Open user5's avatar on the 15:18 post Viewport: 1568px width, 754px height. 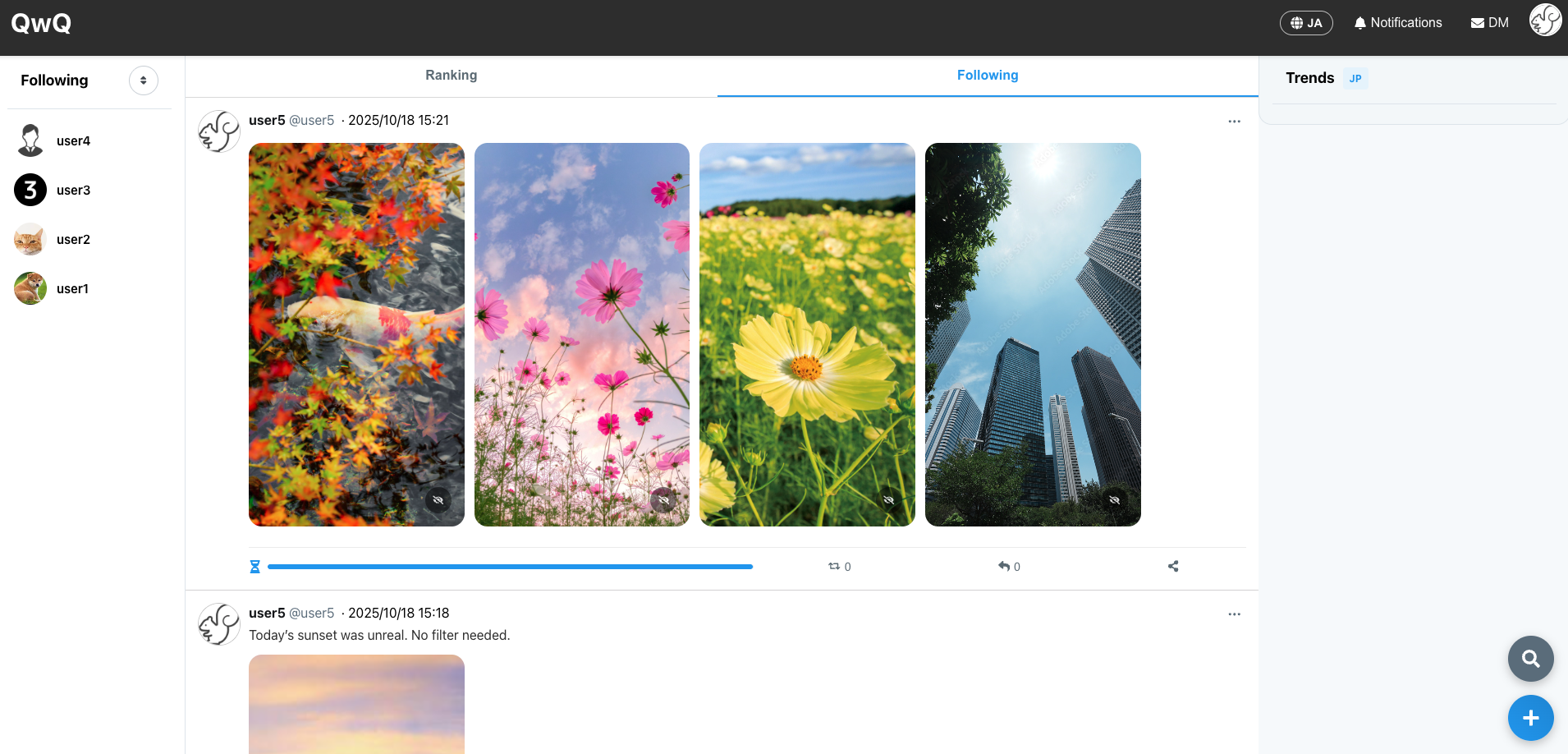[219, 624]
